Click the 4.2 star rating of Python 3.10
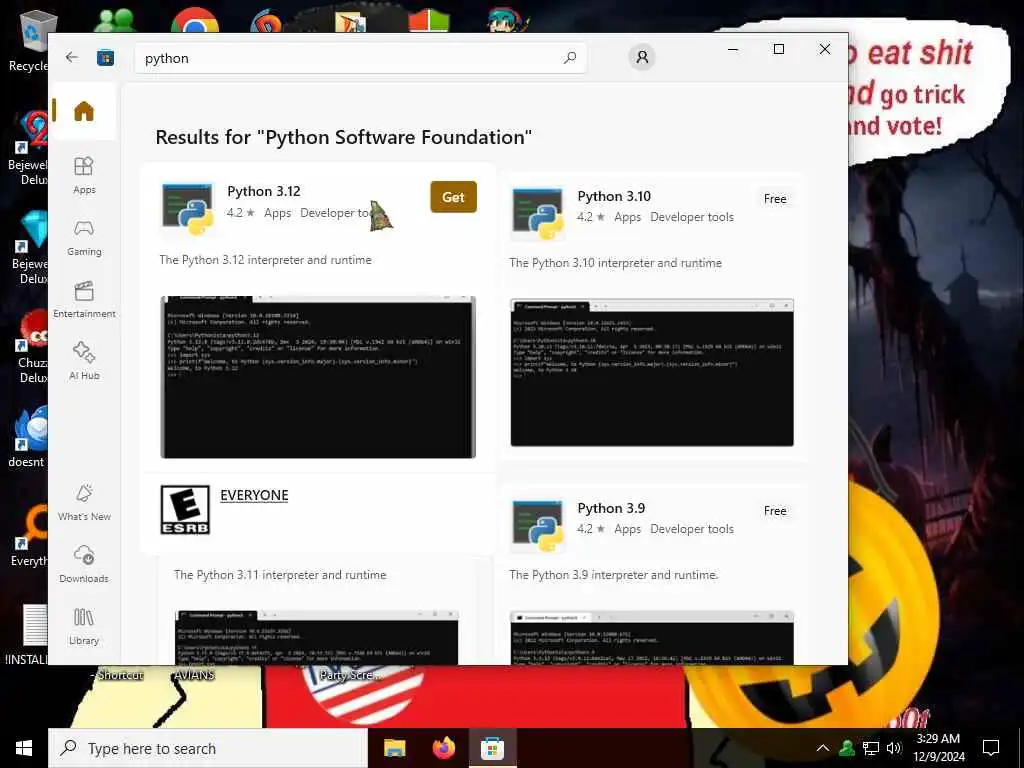Image resolution: width=1024 pixels, height=768 pixels. coord(591,217)
